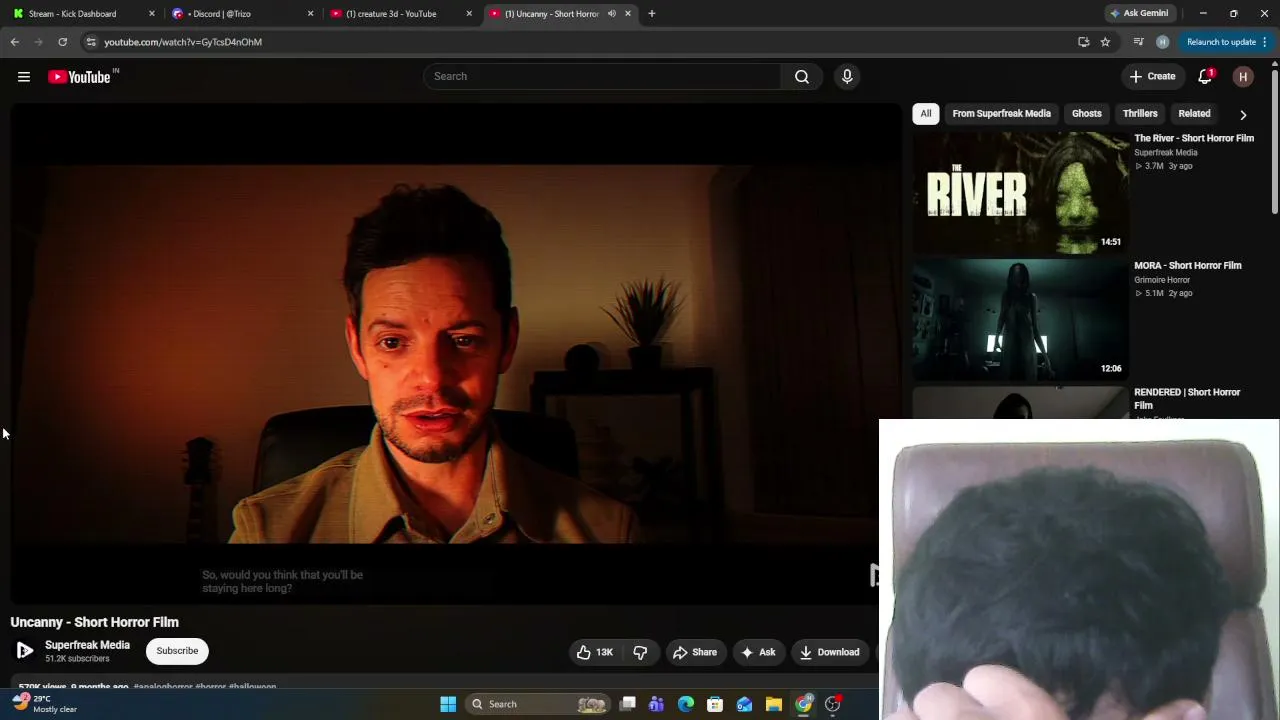Viewport: 1280px width, 720px height.
Task: Click the page vertical scrollbar
Action: pyautogui.click(x=1275, y=140)
